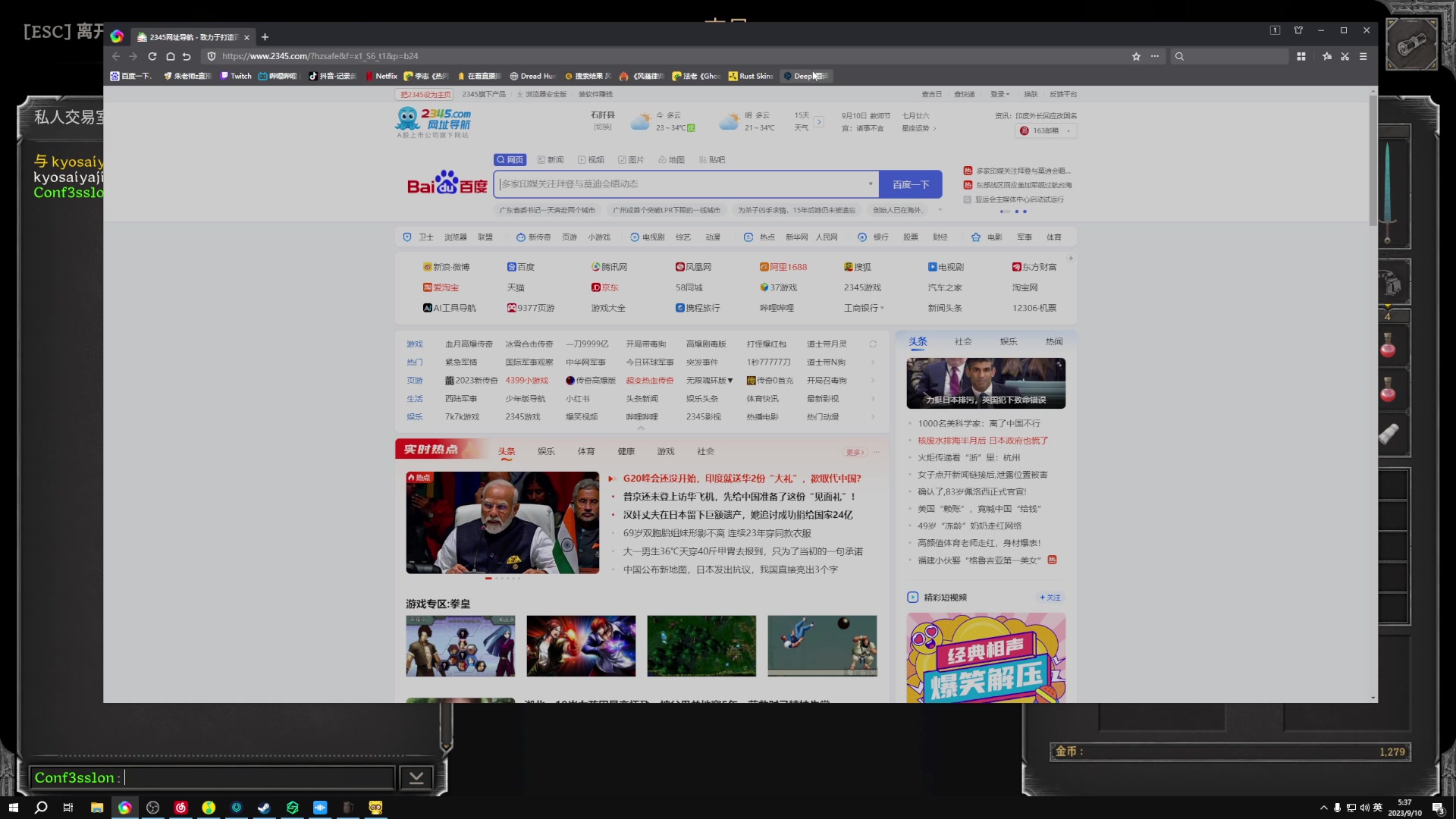Open the 新浪·微博 site link
The image size is (1456, 819).
446,267
